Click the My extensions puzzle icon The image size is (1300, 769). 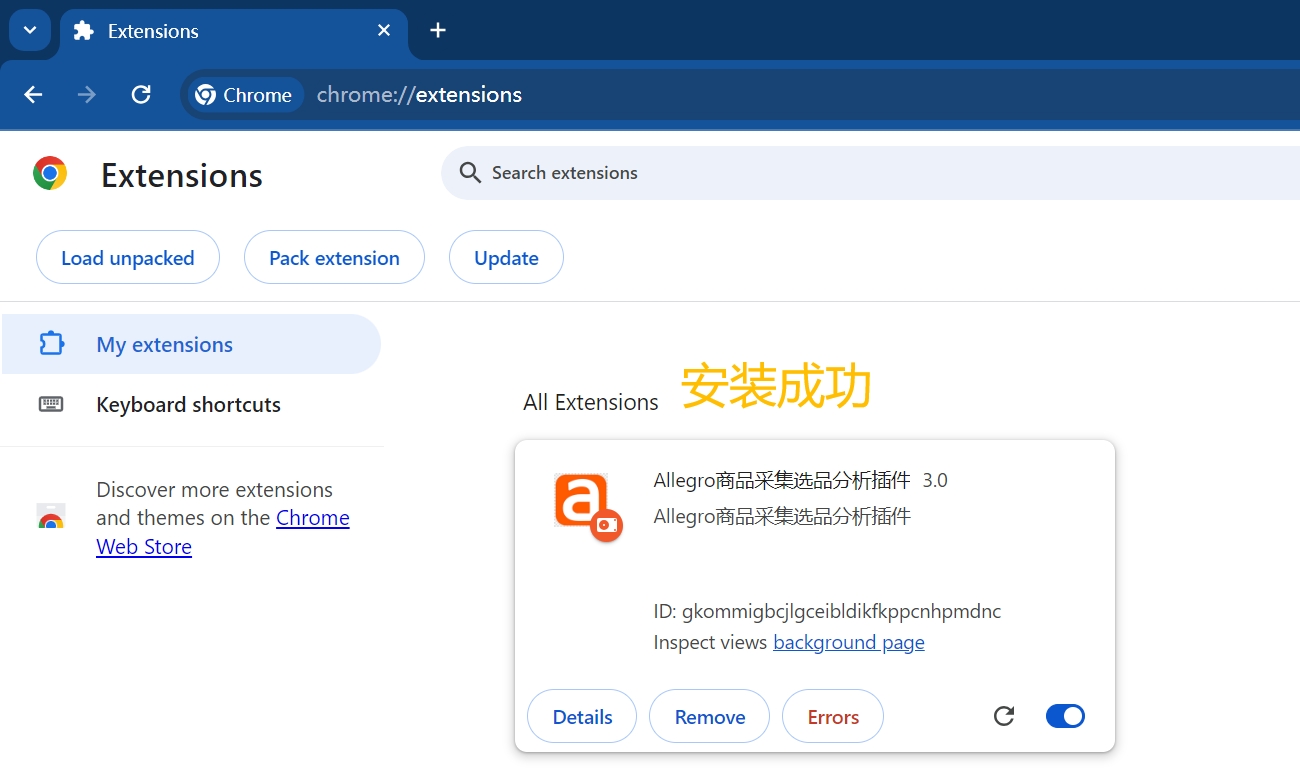click(x=51, y=344)
